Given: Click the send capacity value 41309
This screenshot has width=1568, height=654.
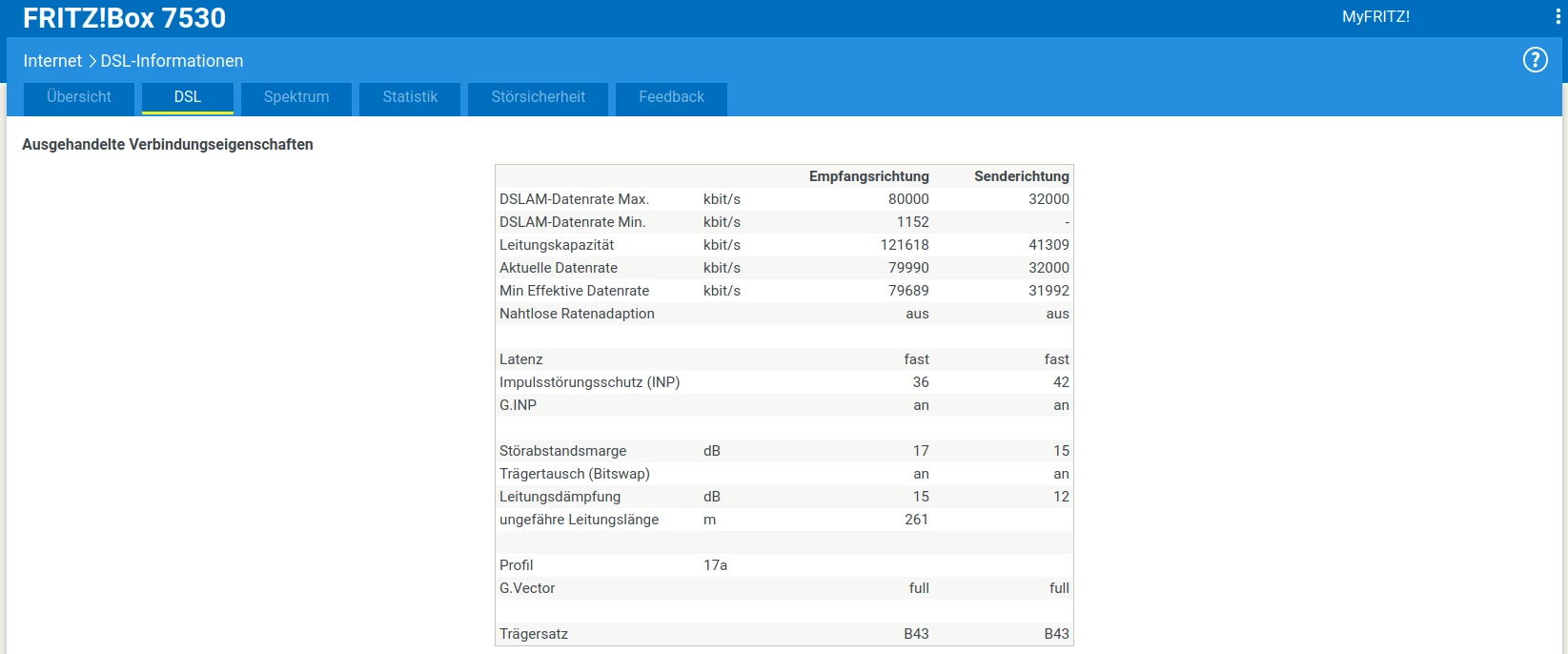Looking at the screenshot, I should point(1049,245).
